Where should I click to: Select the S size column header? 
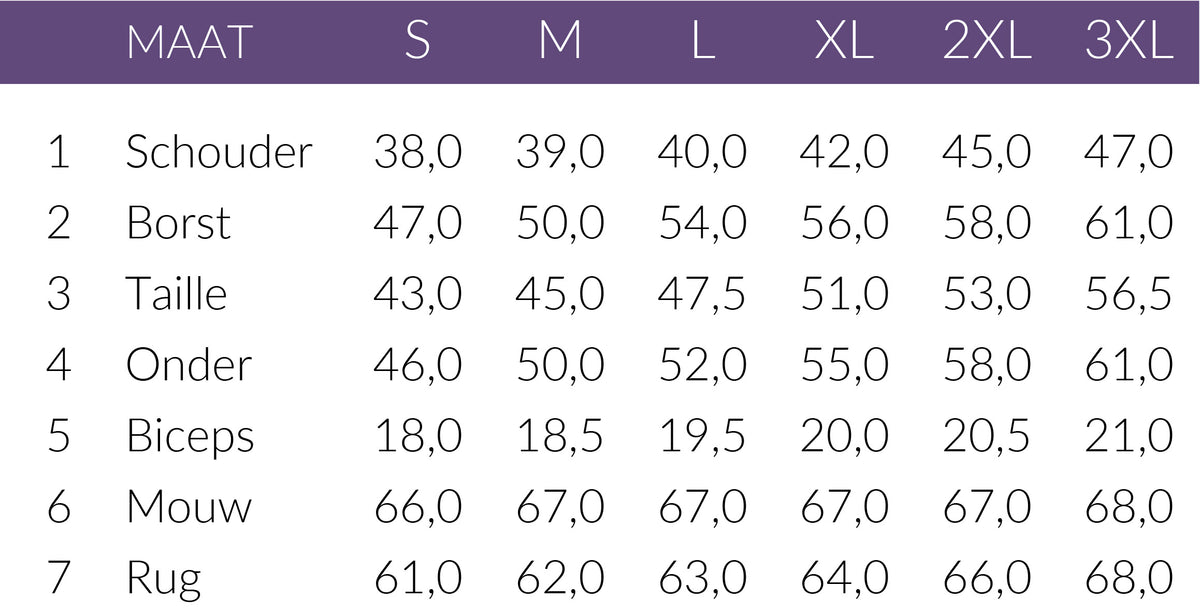pyautogui.click(x=418, y=43)
